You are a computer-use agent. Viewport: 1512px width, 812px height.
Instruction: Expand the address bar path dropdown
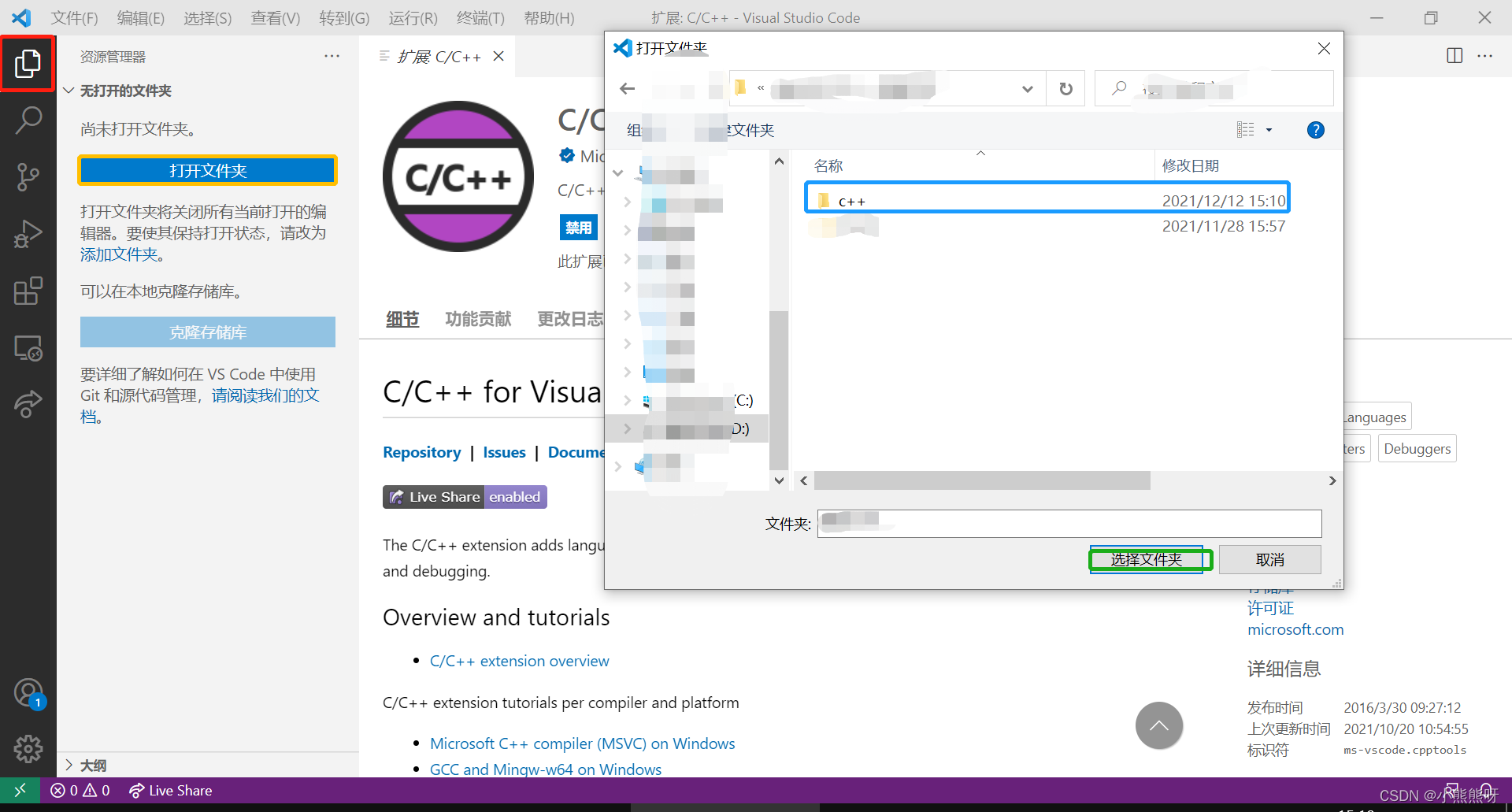[1027, 89]
